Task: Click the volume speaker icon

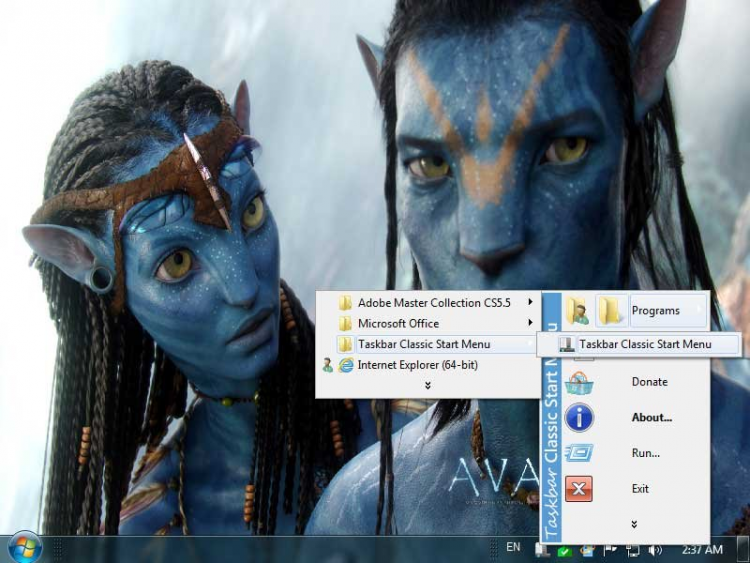Action: tap(655, 551)
